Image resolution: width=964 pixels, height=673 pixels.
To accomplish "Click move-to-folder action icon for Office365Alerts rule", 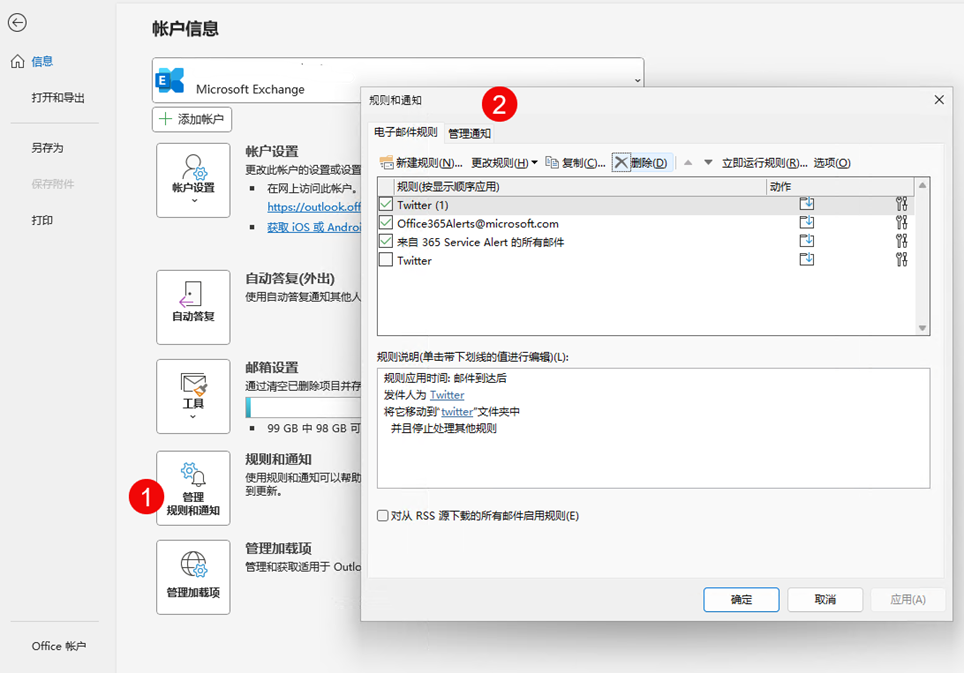I will [807, 222].
